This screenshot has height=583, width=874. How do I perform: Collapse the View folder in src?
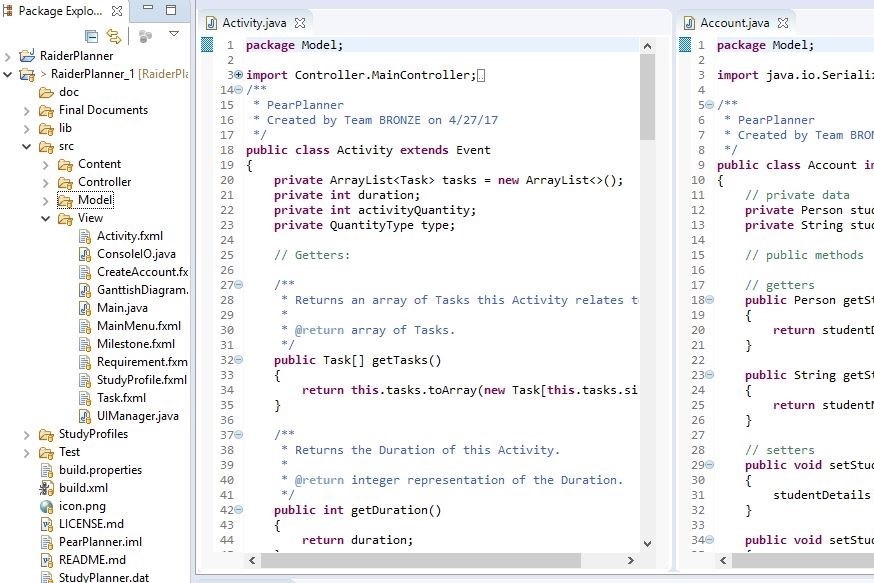pyautogui.click(x=46, y=218)
